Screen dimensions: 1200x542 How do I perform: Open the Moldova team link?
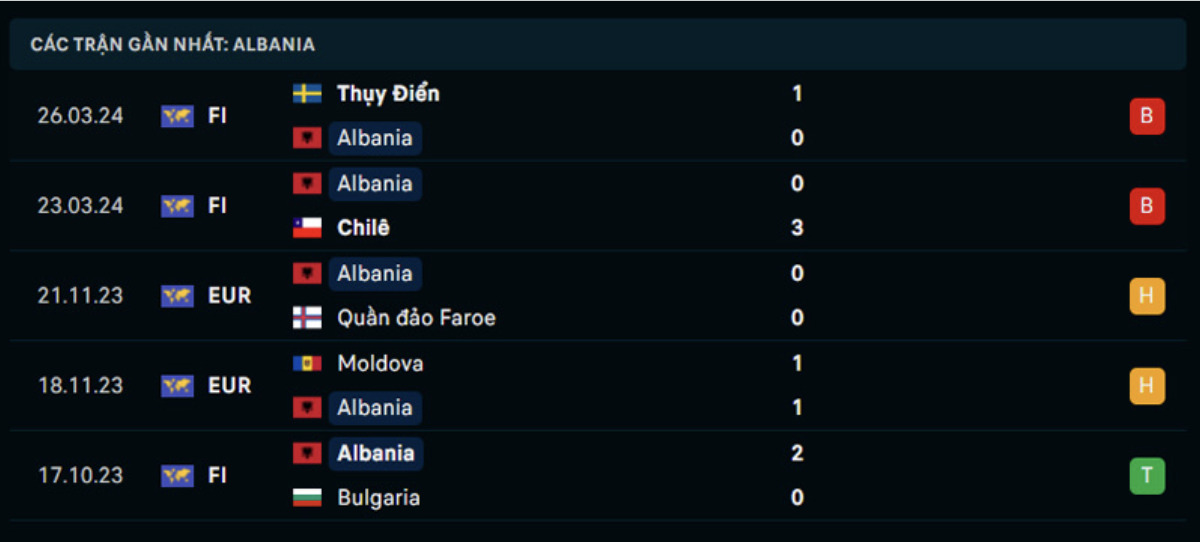[380, 364]
